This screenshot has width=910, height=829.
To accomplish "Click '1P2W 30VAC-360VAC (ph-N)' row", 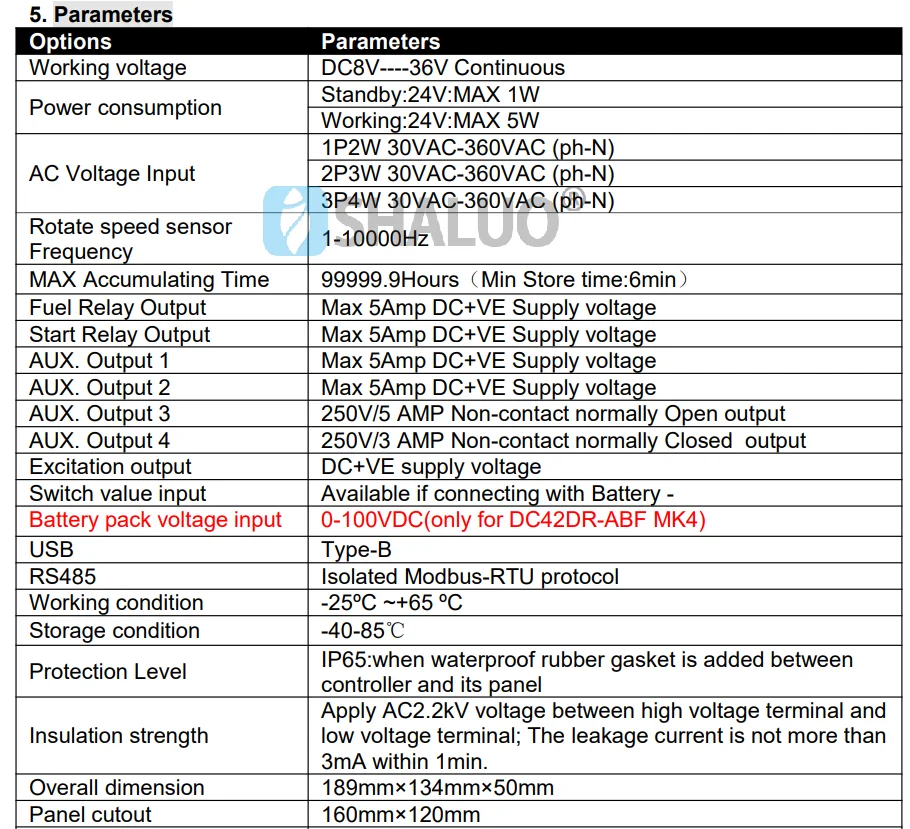I will pyautogui.click(x=605, y=147).
